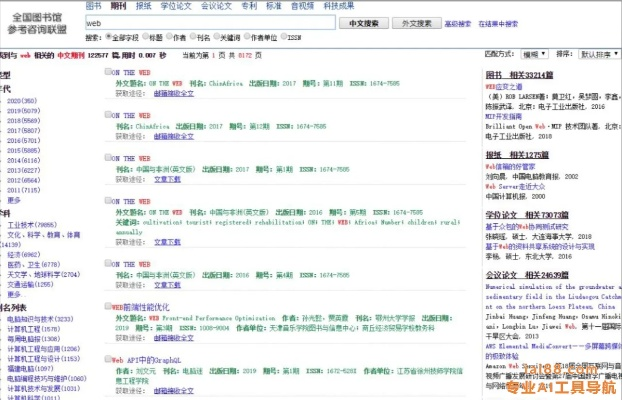Expand 更多 under the year list
Screen dimensions: 622x400
(13, 200)
